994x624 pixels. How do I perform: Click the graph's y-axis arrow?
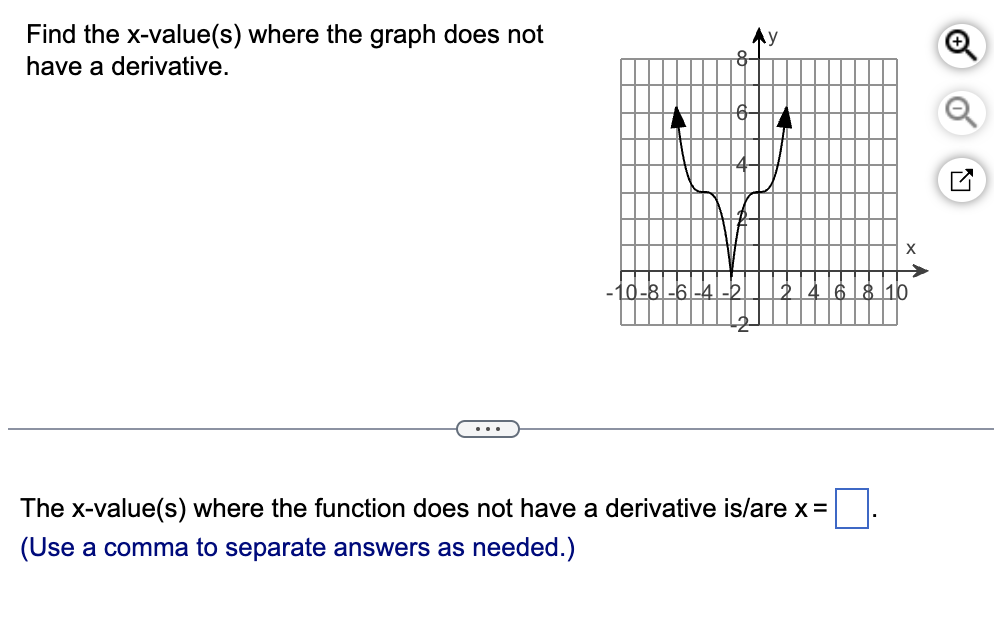point(760,36)
